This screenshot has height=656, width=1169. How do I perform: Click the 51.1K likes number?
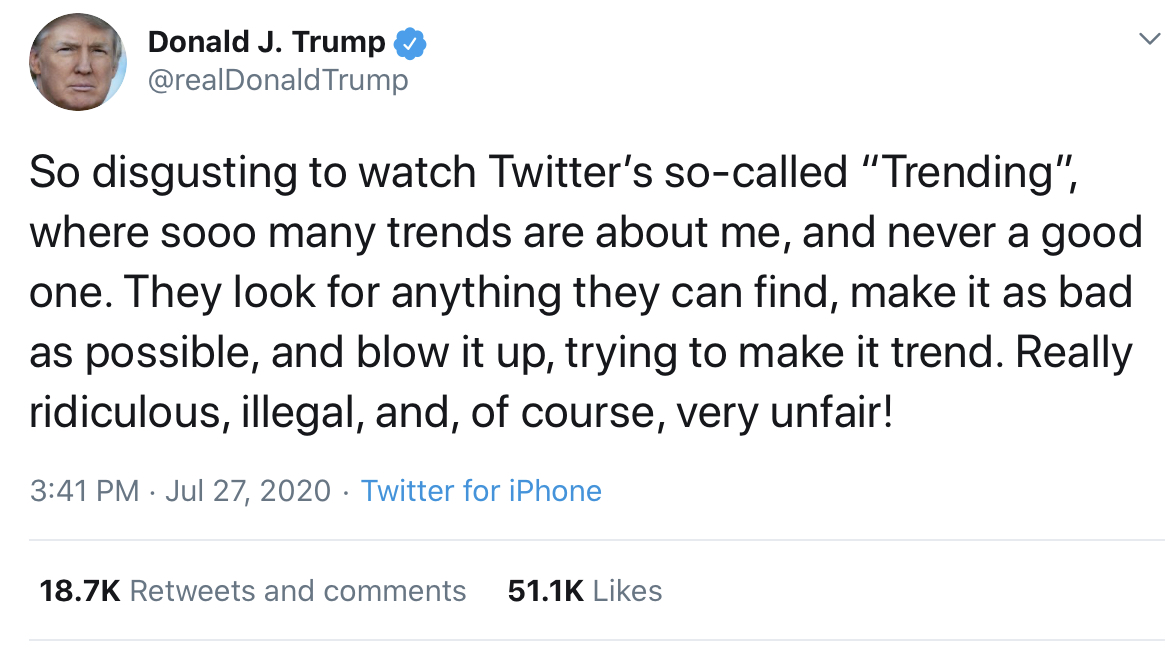545,590
